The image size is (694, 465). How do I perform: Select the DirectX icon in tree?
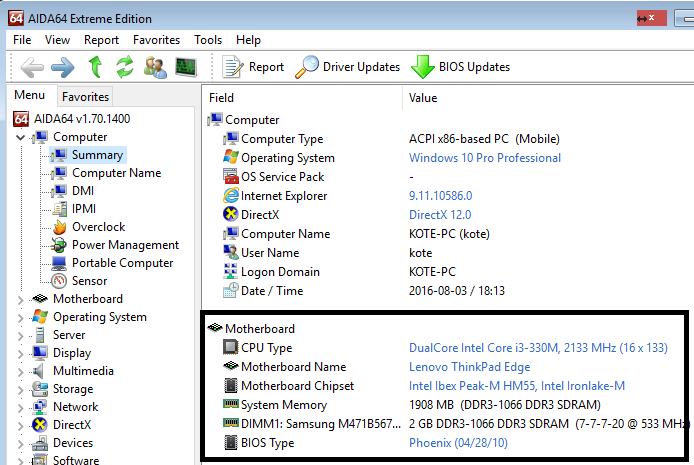pos(40,425)
